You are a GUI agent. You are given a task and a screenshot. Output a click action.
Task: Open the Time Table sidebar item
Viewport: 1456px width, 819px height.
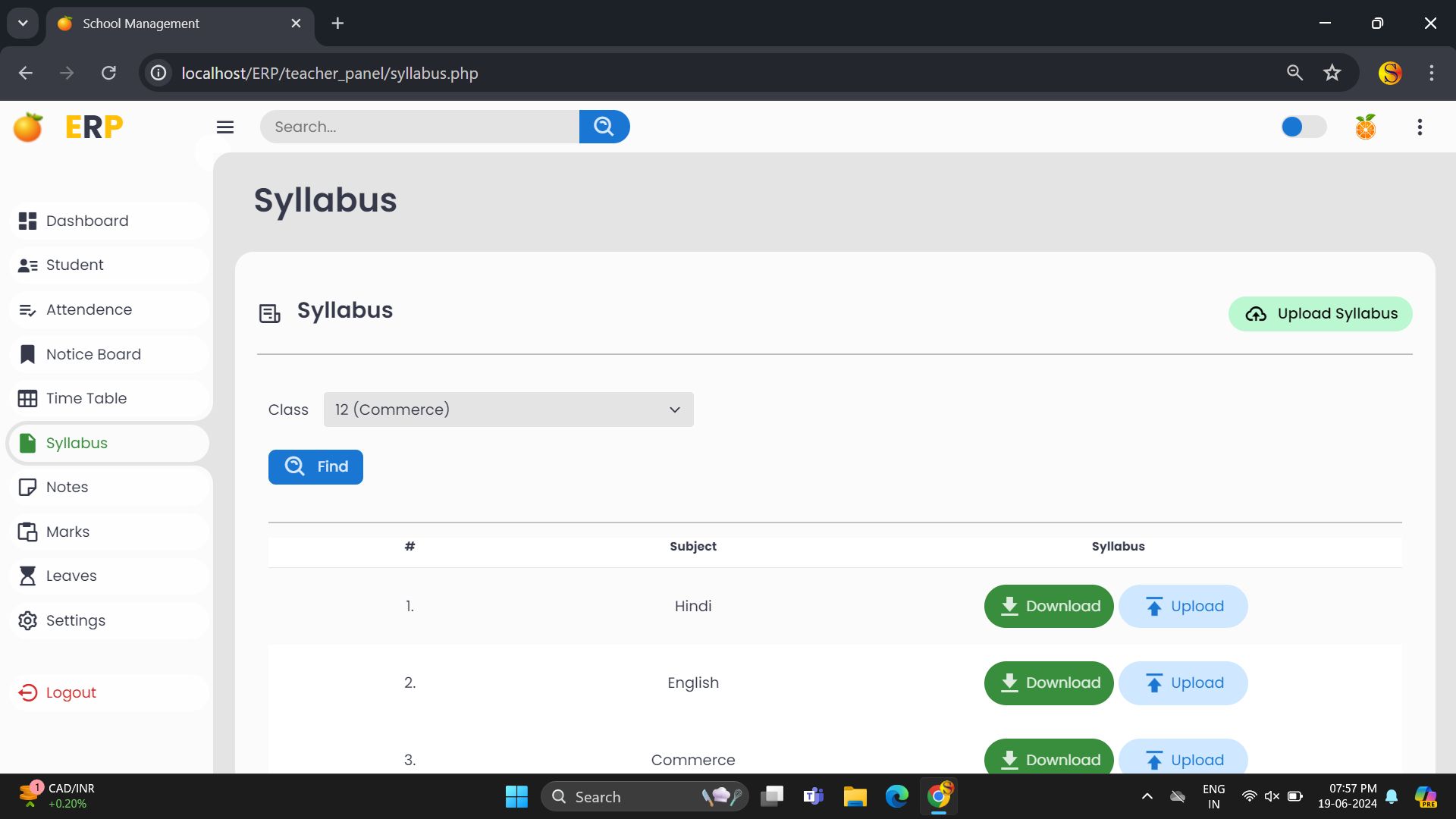pyautogui.click(x=86, y=398)
